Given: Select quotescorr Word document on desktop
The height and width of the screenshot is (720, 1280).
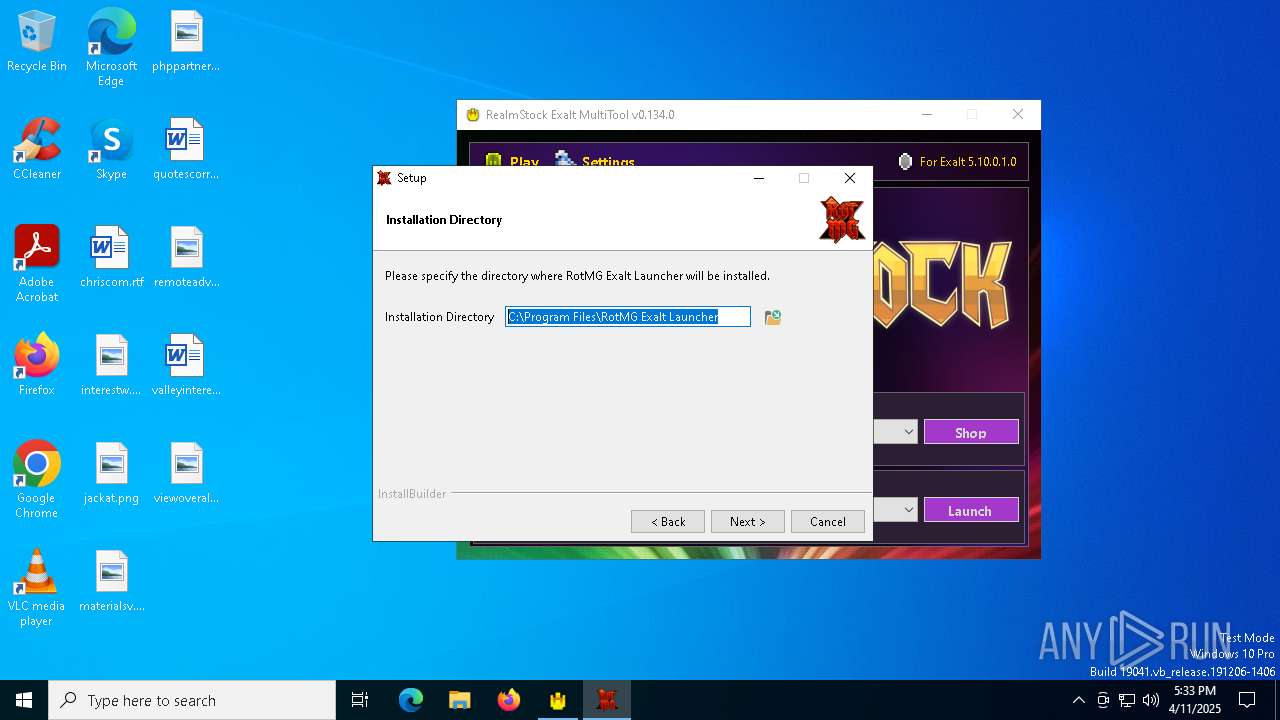Looking at the screenshot, I should (x=186, y=149).
